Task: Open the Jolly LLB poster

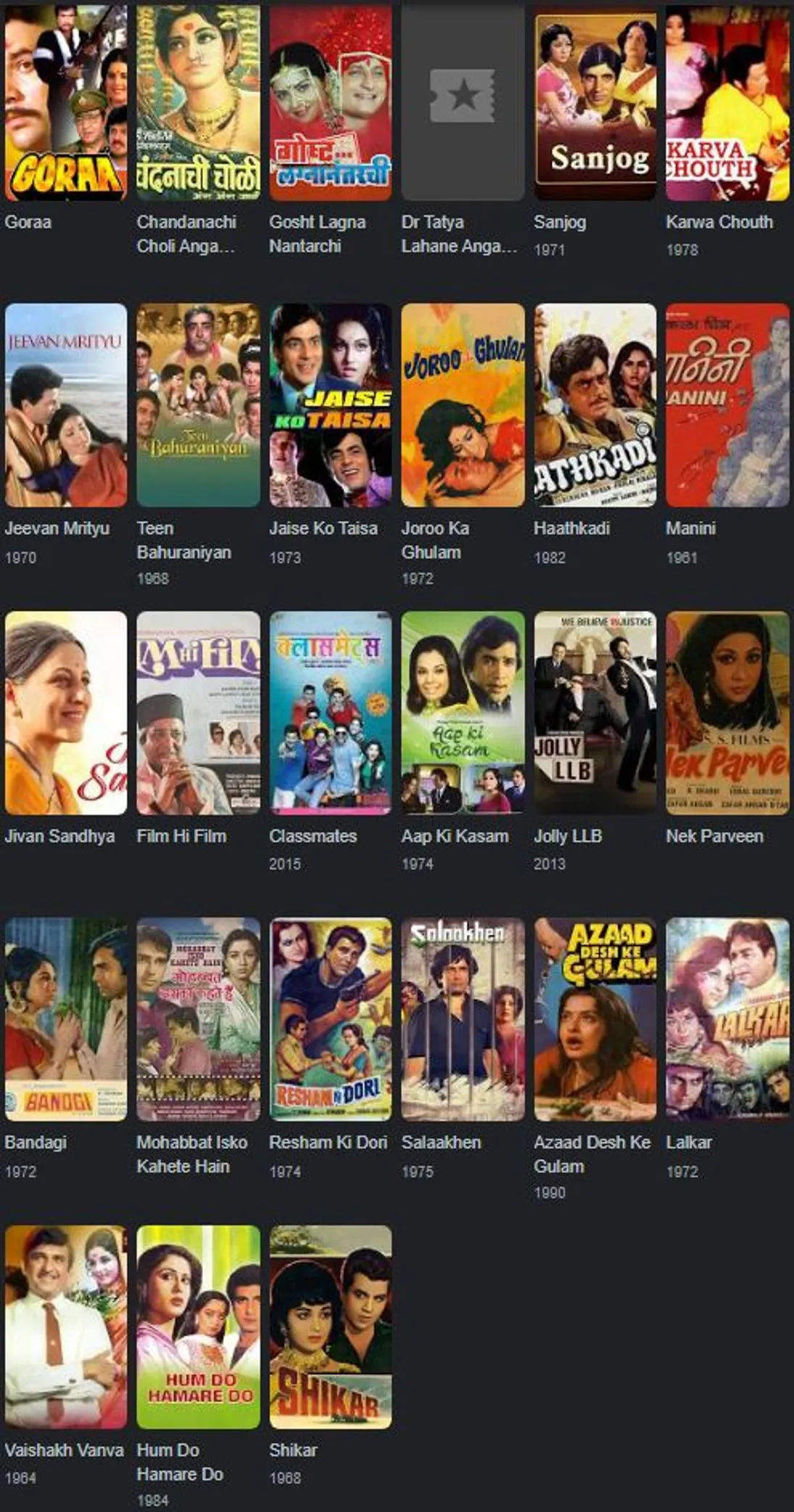Action: pyautogui.click(x=595, y=713)
